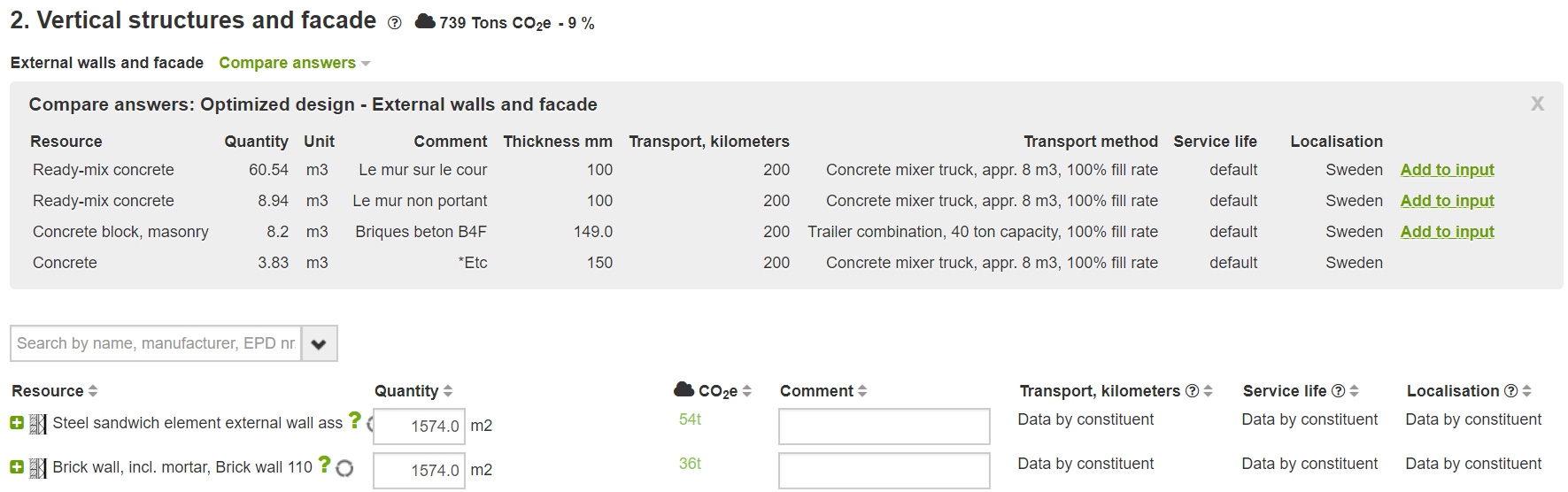This screenshot has width=1568, height=492.
Task: Close the Compare answers panel
Action: pyautogui.click(x=1537, y=104)
